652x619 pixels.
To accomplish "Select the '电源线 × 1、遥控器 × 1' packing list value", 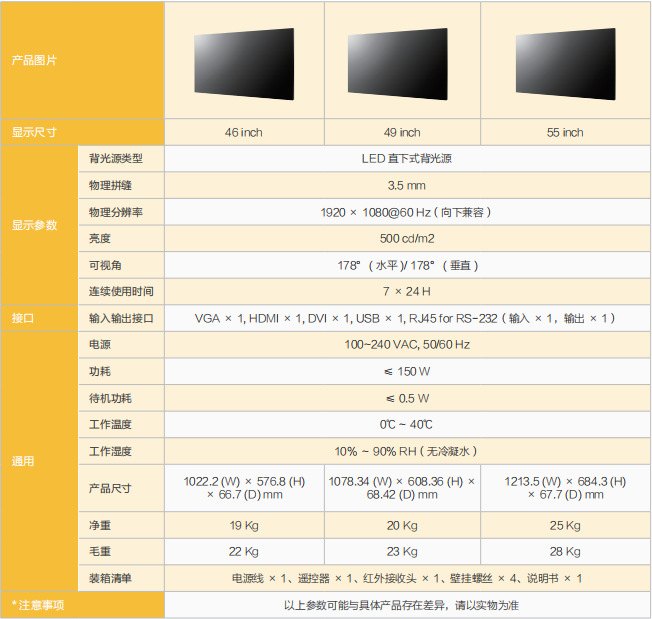I will (x=408, y=578).
